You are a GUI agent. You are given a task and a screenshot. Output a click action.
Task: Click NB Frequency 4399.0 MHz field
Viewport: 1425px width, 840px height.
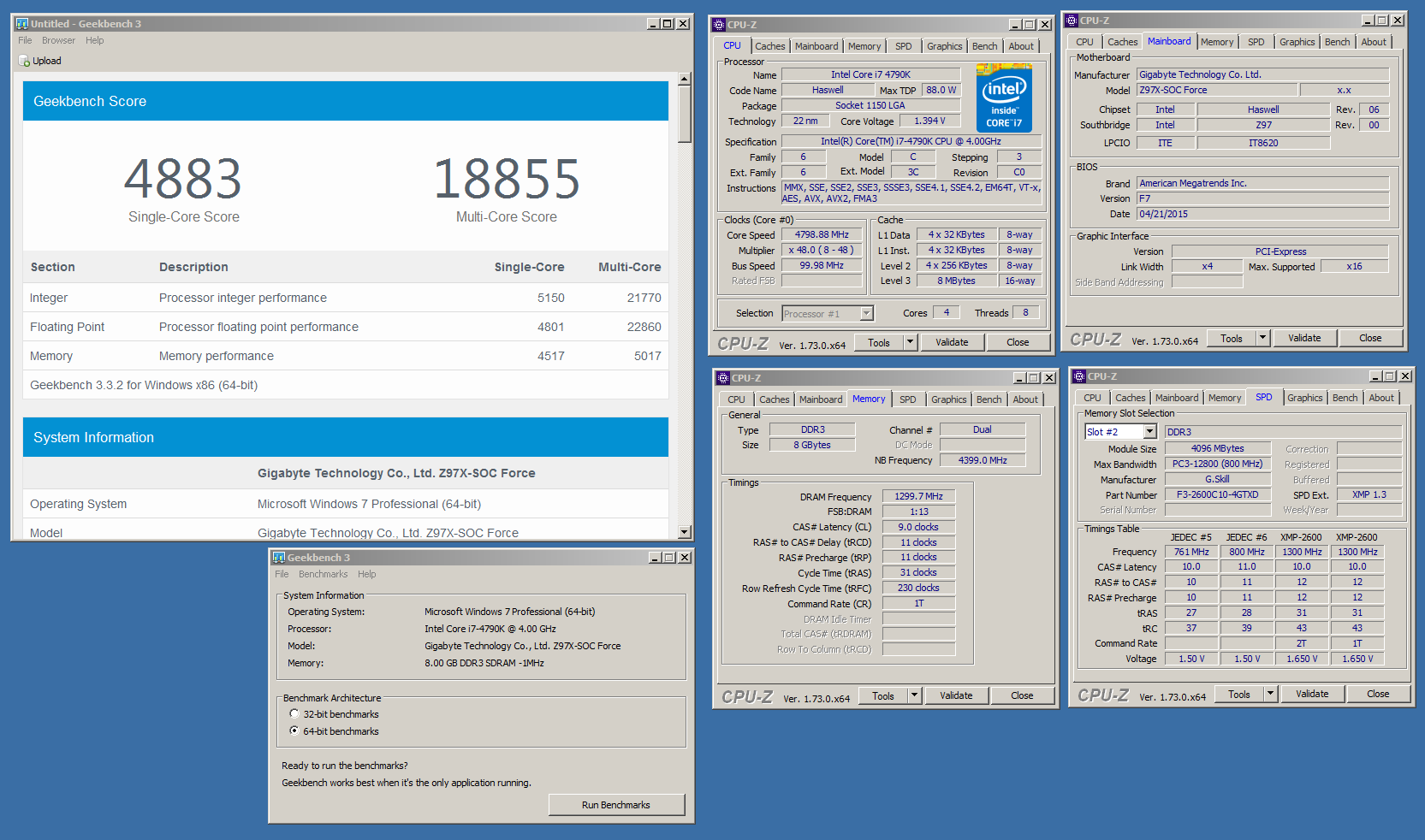(x=983, y=461)
